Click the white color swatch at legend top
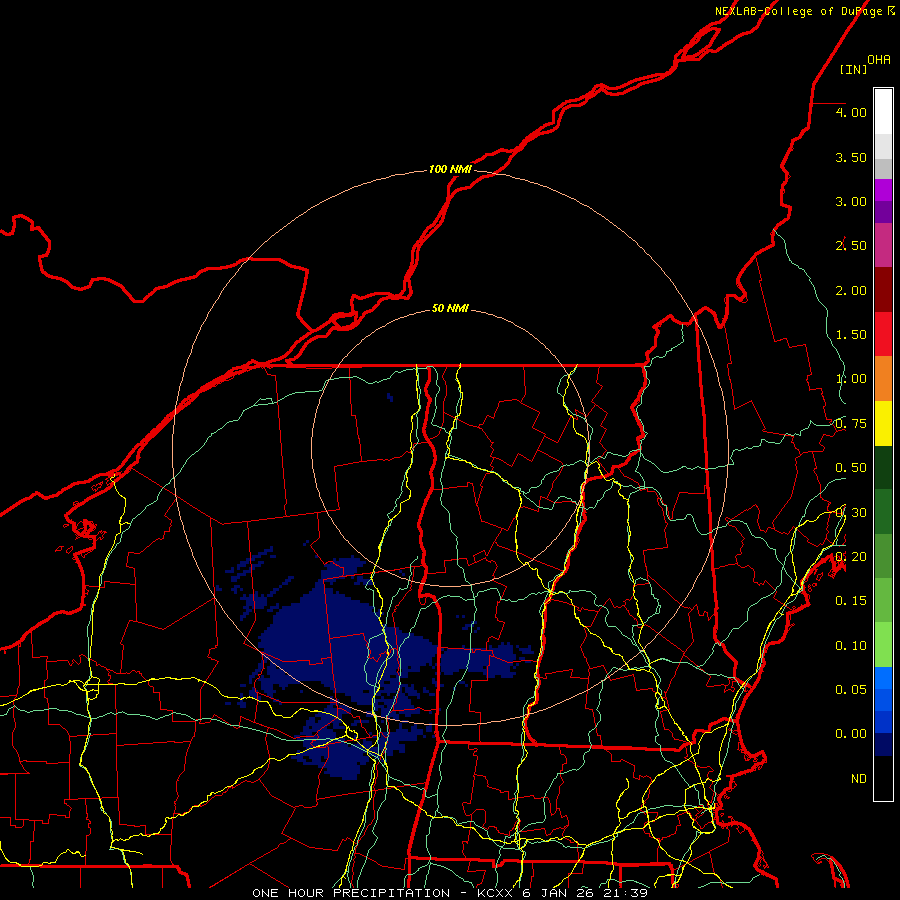Screen dimensions: 900x900 point(883,112)
